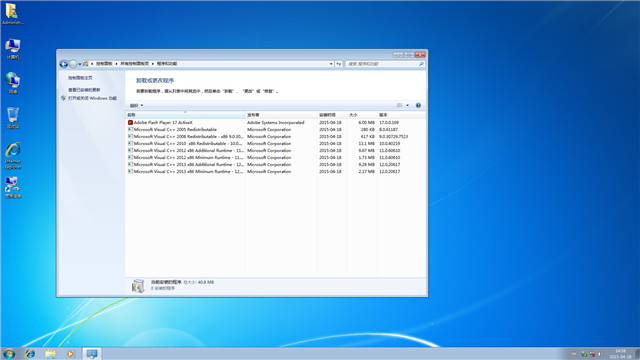Click the address bar refresh icon
The image size is (640, 360).
[x=339, y=64]
